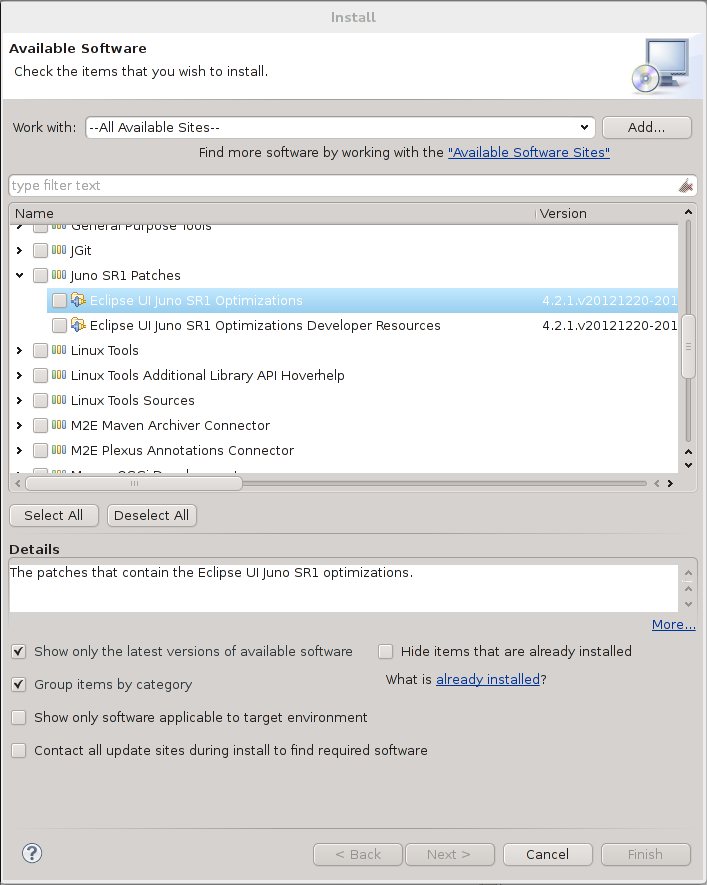Click the software list scroll down arrow
This screenshot has width=707, height=885.
click(x=688, y=465)
